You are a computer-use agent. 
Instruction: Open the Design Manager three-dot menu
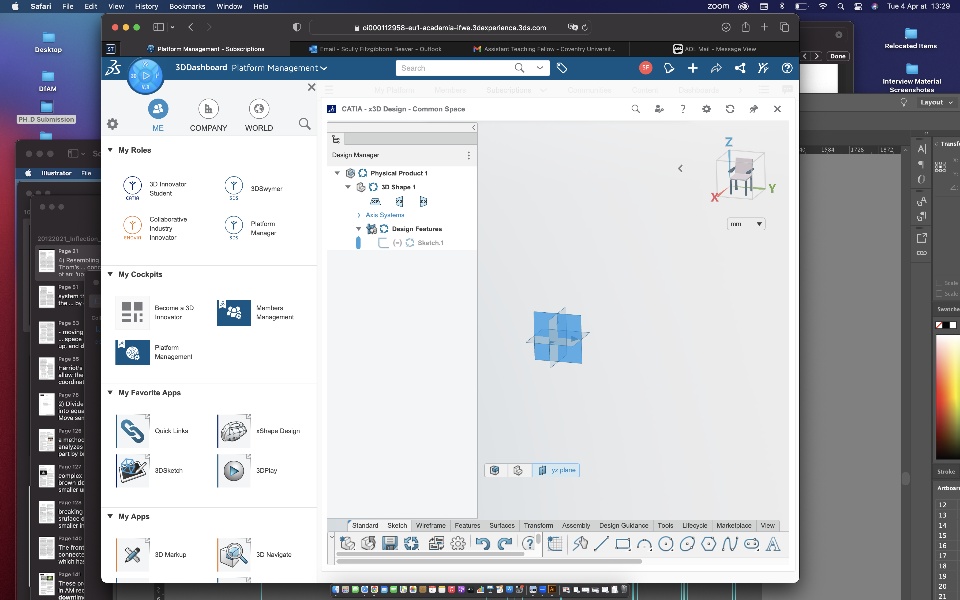469,156
